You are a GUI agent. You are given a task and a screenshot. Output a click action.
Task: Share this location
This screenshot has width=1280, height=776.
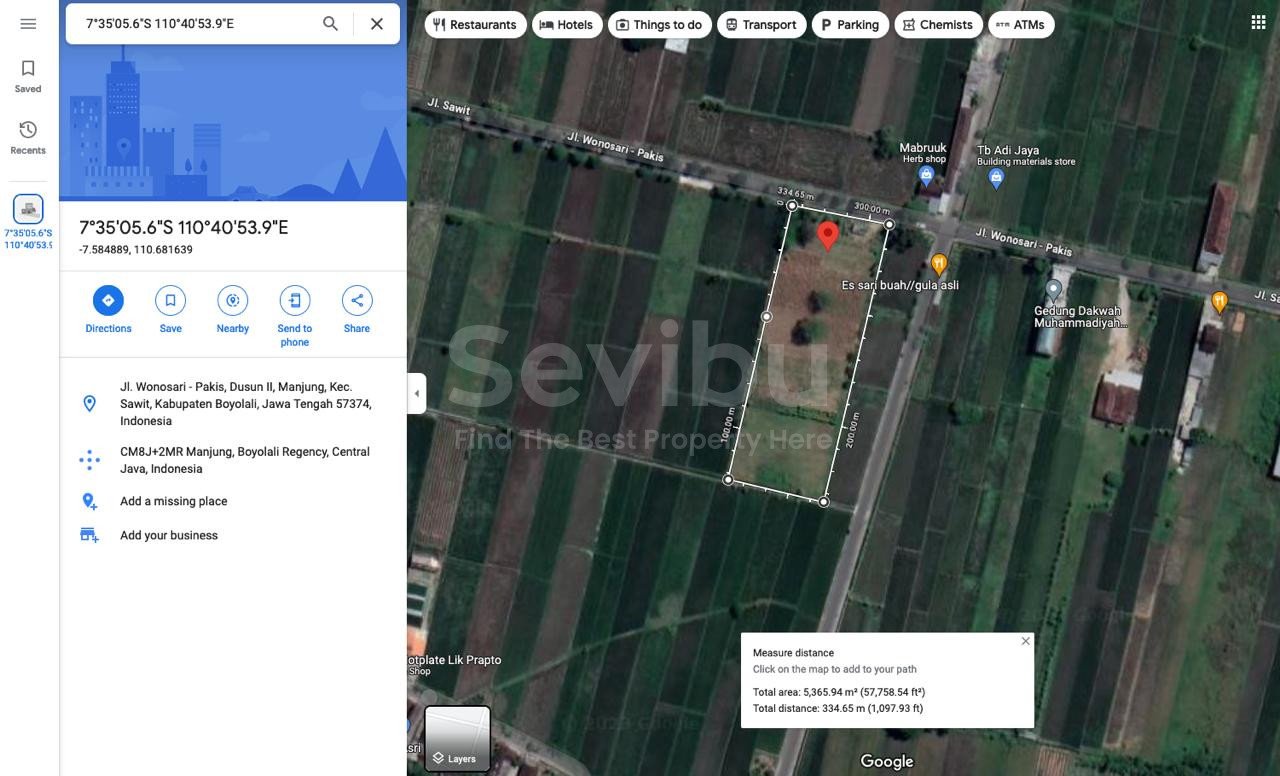[x=356, y=301]
